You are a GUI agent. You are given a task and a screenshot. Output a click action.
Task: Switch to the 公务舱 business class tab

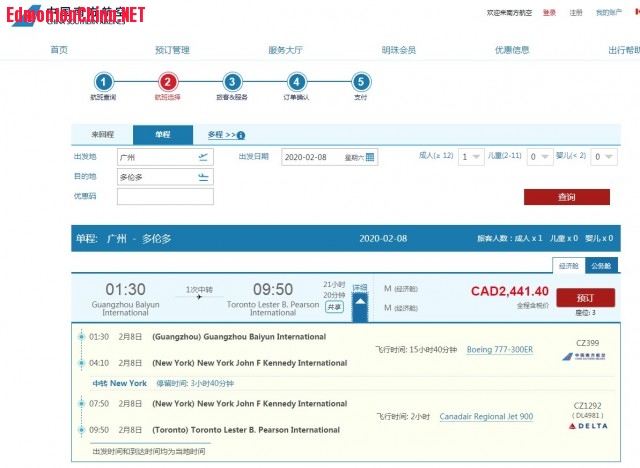(x=600, y=266)
